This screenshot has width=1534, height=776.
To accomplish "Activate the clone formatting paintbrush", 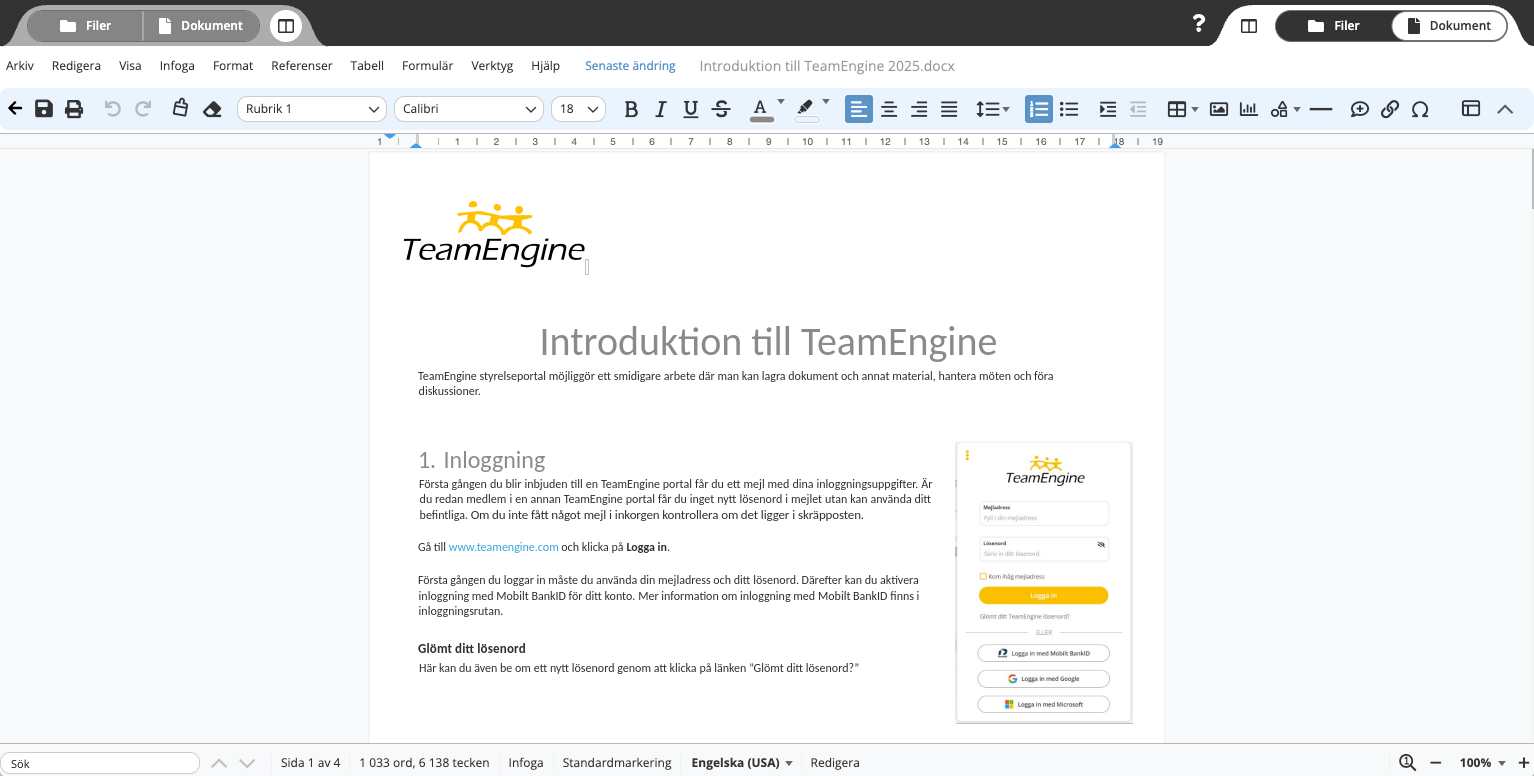I will (x=180, y=108).
